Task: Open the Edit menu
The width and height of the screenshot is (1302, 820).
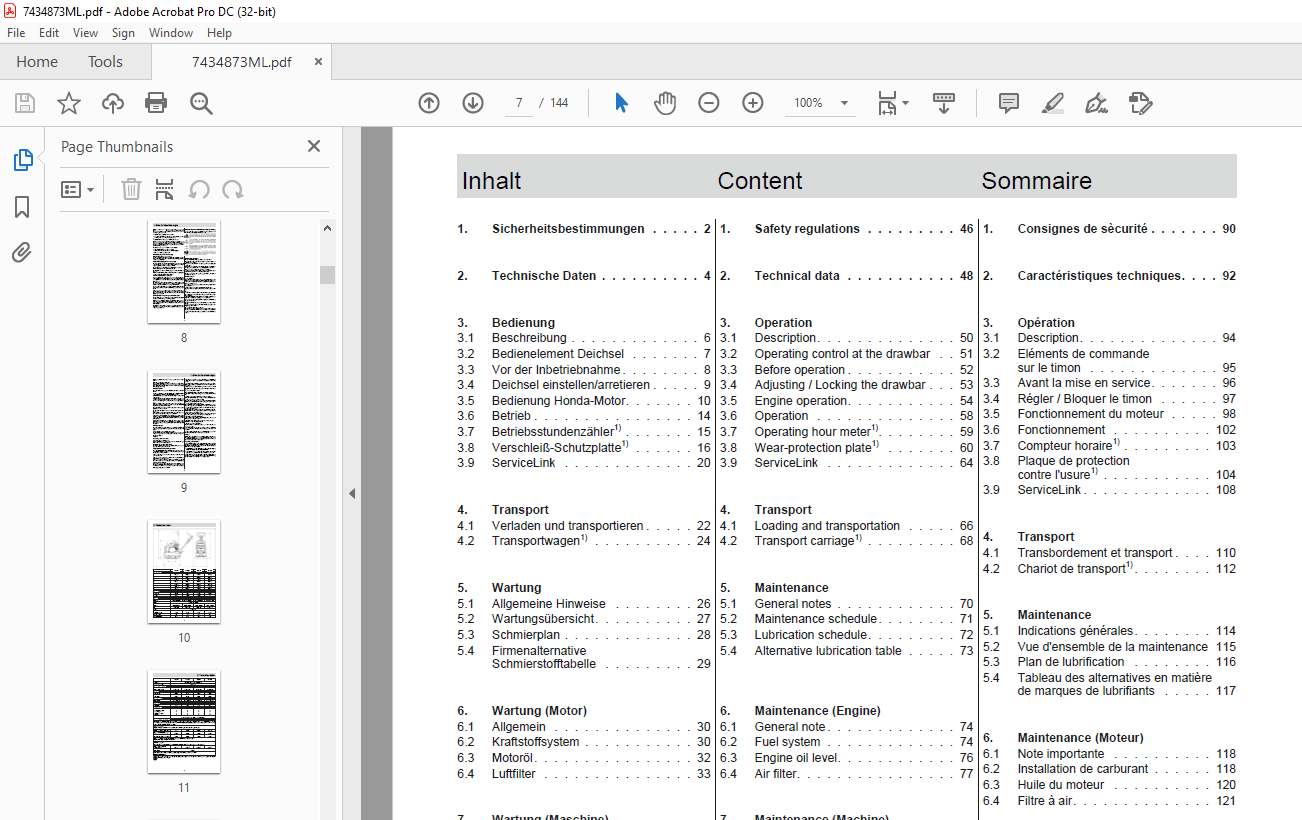Action: pyautogui.click(x=49, y=33)
